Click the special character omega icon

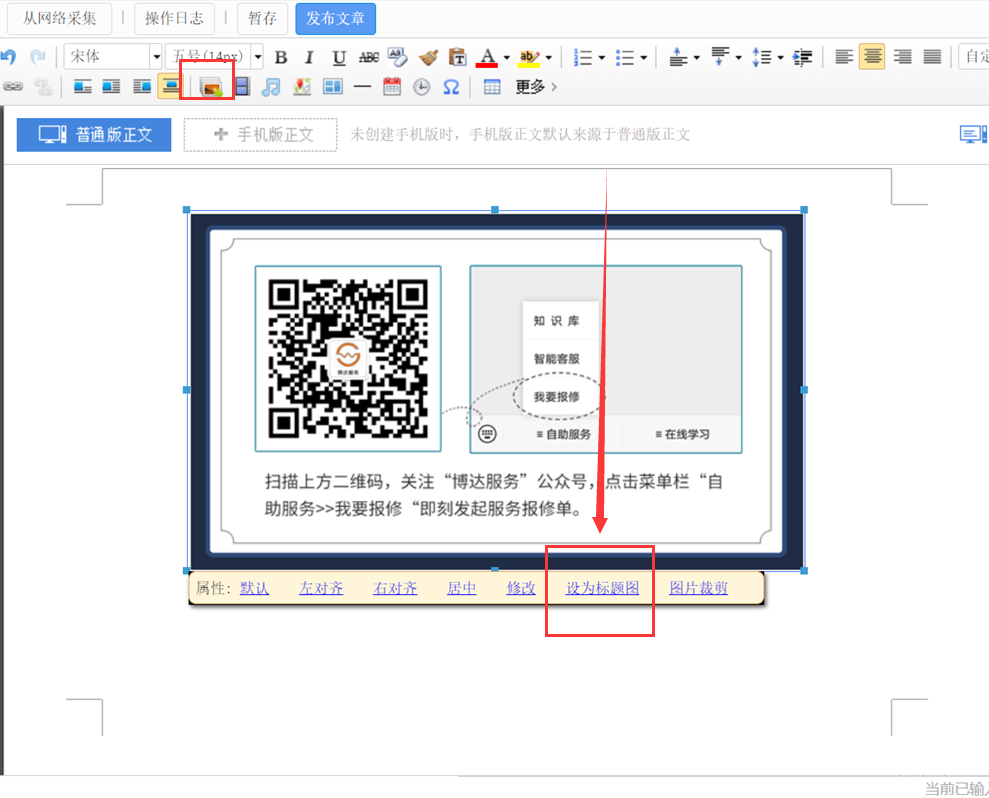(451, 87)
